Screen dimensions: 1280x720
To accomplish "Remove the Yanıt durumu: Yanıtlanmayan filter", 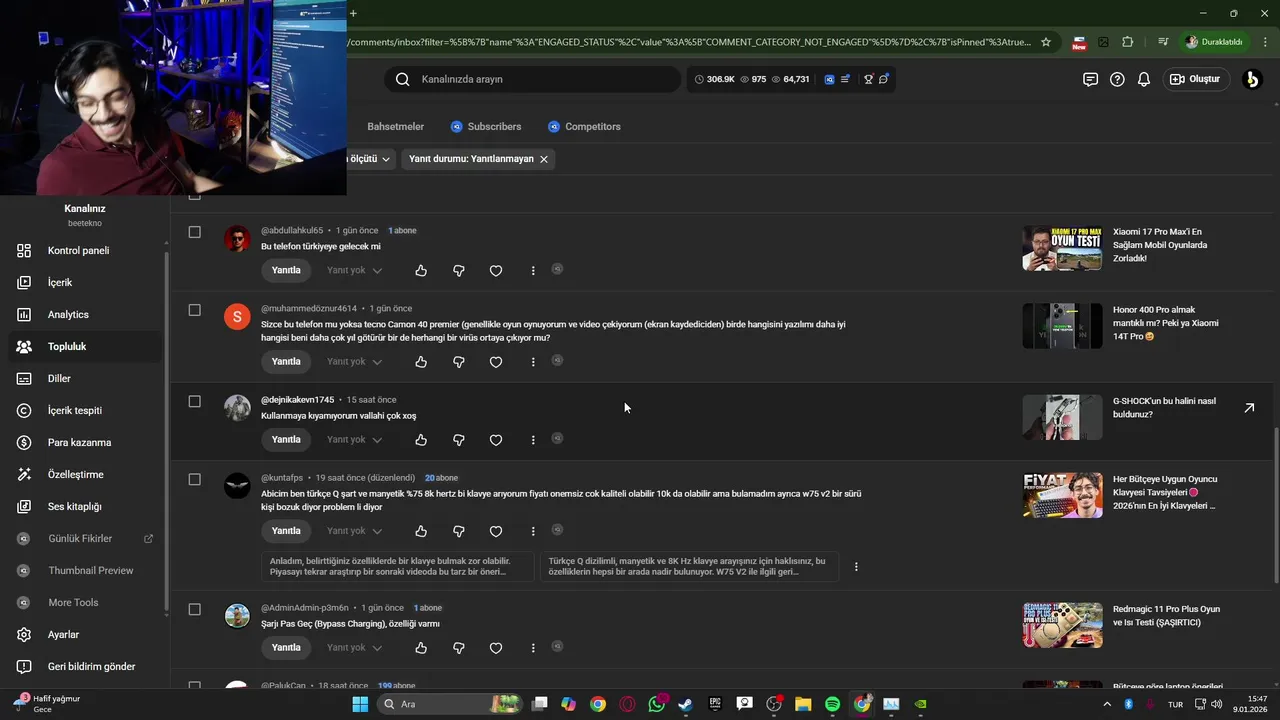I will coord(544,159).
